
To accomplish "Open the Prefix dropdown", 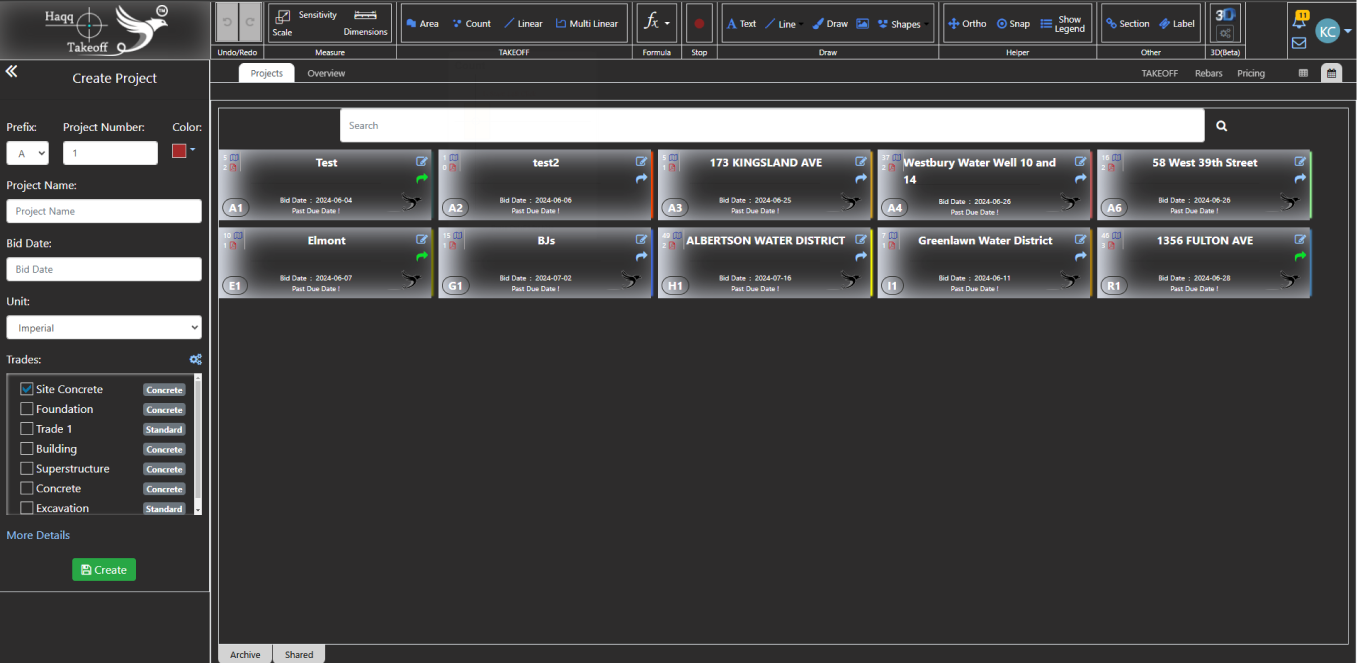I will (x=27, y=153).
